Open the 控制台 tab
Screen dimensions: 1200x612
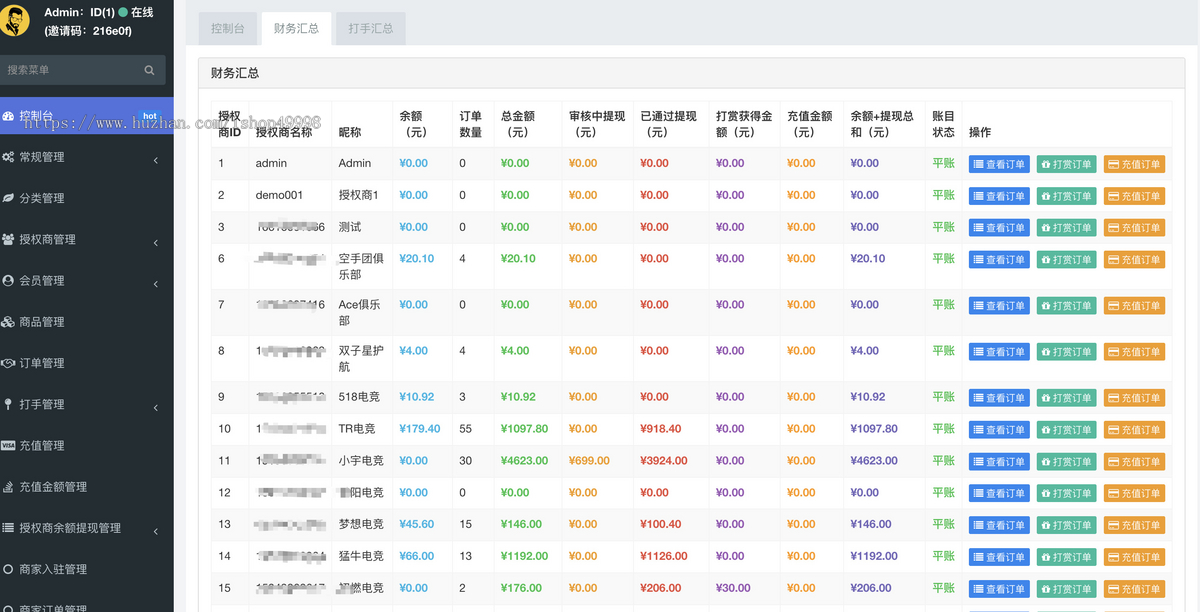click(227, 28)
